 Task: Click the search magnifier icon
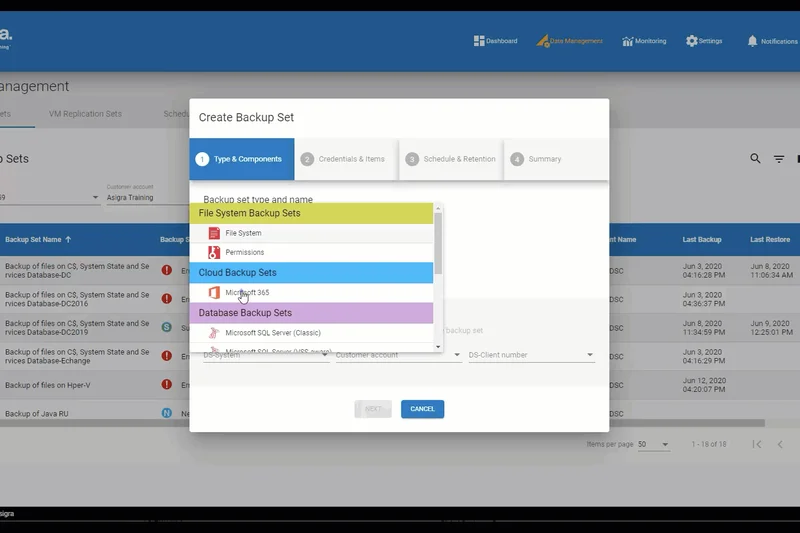coord(756,159)
